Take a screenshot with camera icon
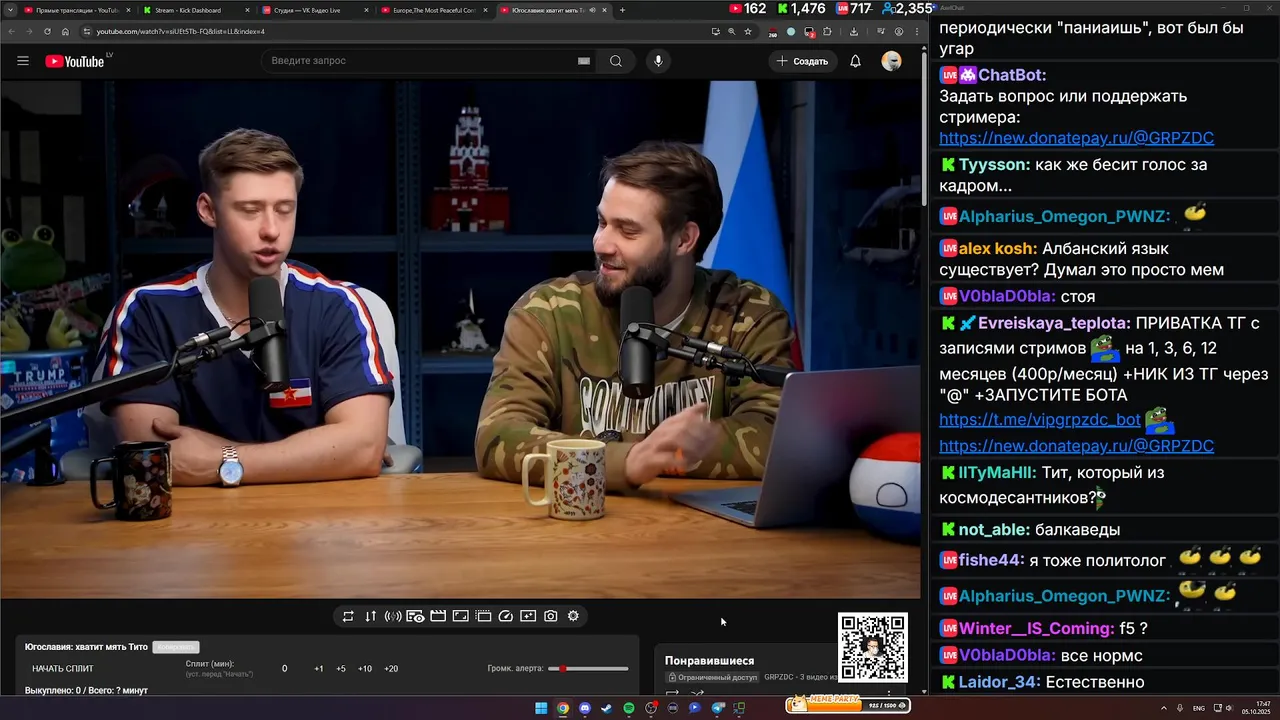This screenshot has width=1280, height=720. tap(551, 616)
